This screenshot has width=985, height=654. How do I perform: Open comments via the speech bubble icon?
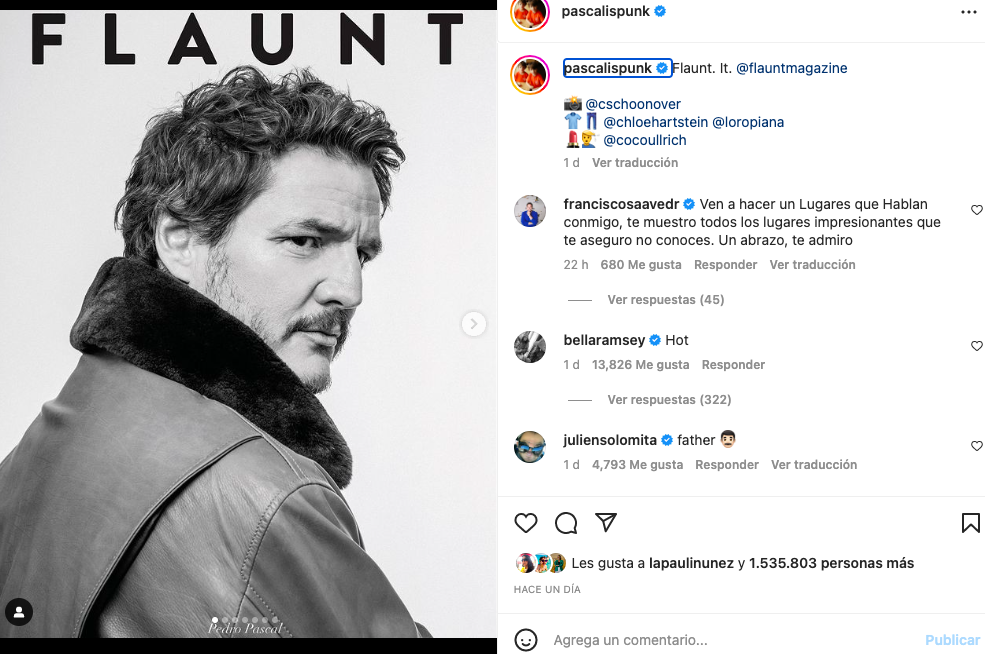pos(566,523)
